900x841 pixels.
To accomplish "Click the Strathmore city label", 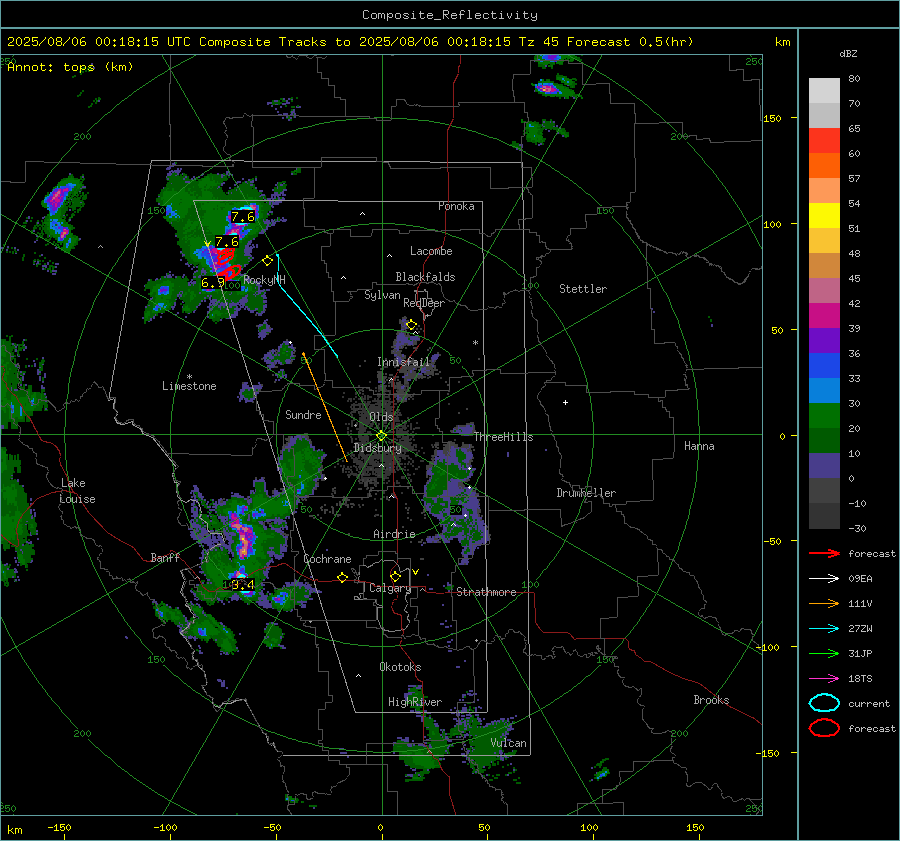I will point(486,592).
